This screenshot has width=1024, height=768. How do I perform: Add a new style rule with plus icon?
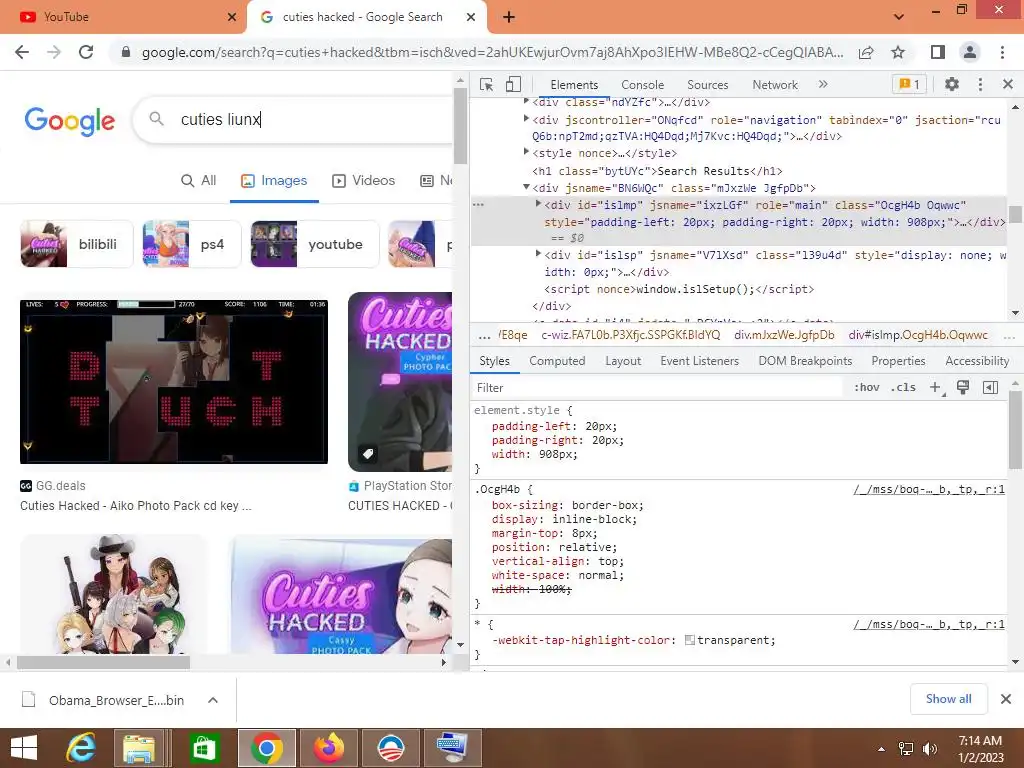pyautogui.click(x=936, y=387)
